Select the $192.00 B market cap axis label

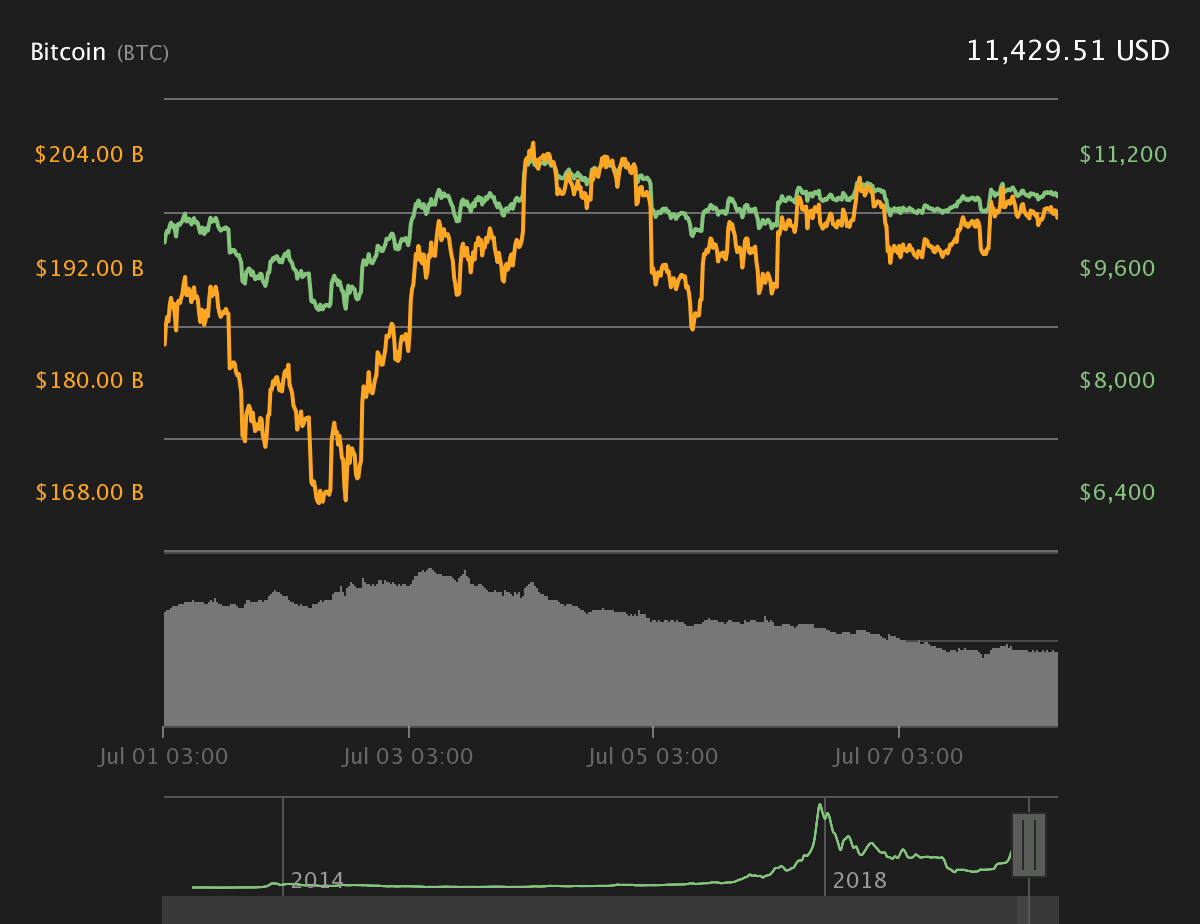click(89, 268)
